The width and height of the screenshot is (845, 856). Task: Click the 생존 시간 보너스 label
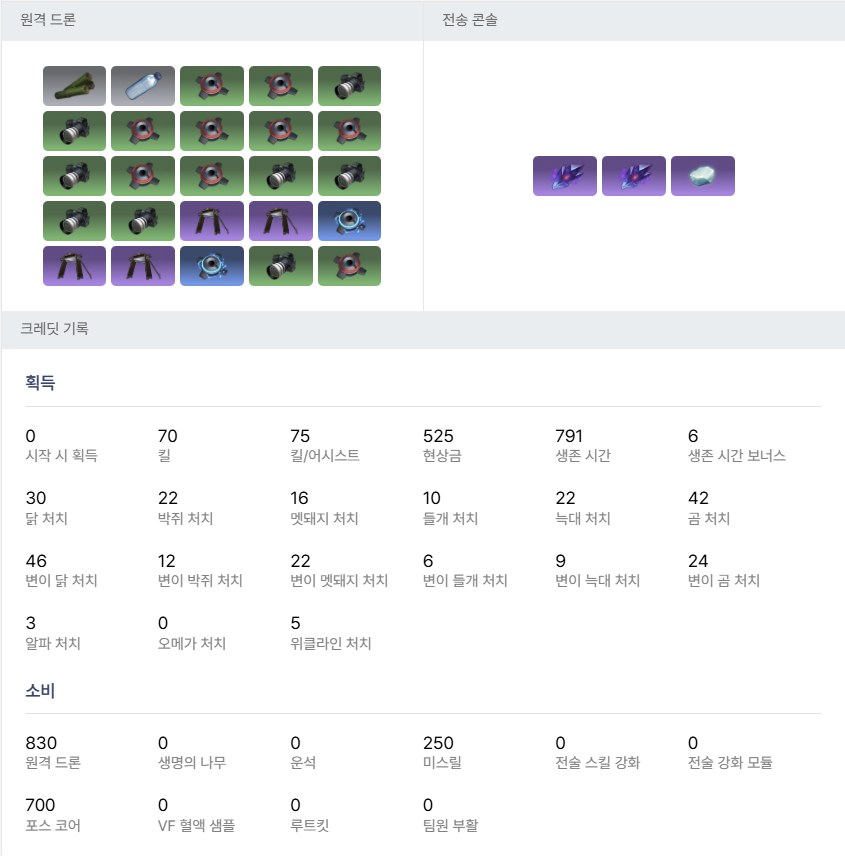click(736, 456)
